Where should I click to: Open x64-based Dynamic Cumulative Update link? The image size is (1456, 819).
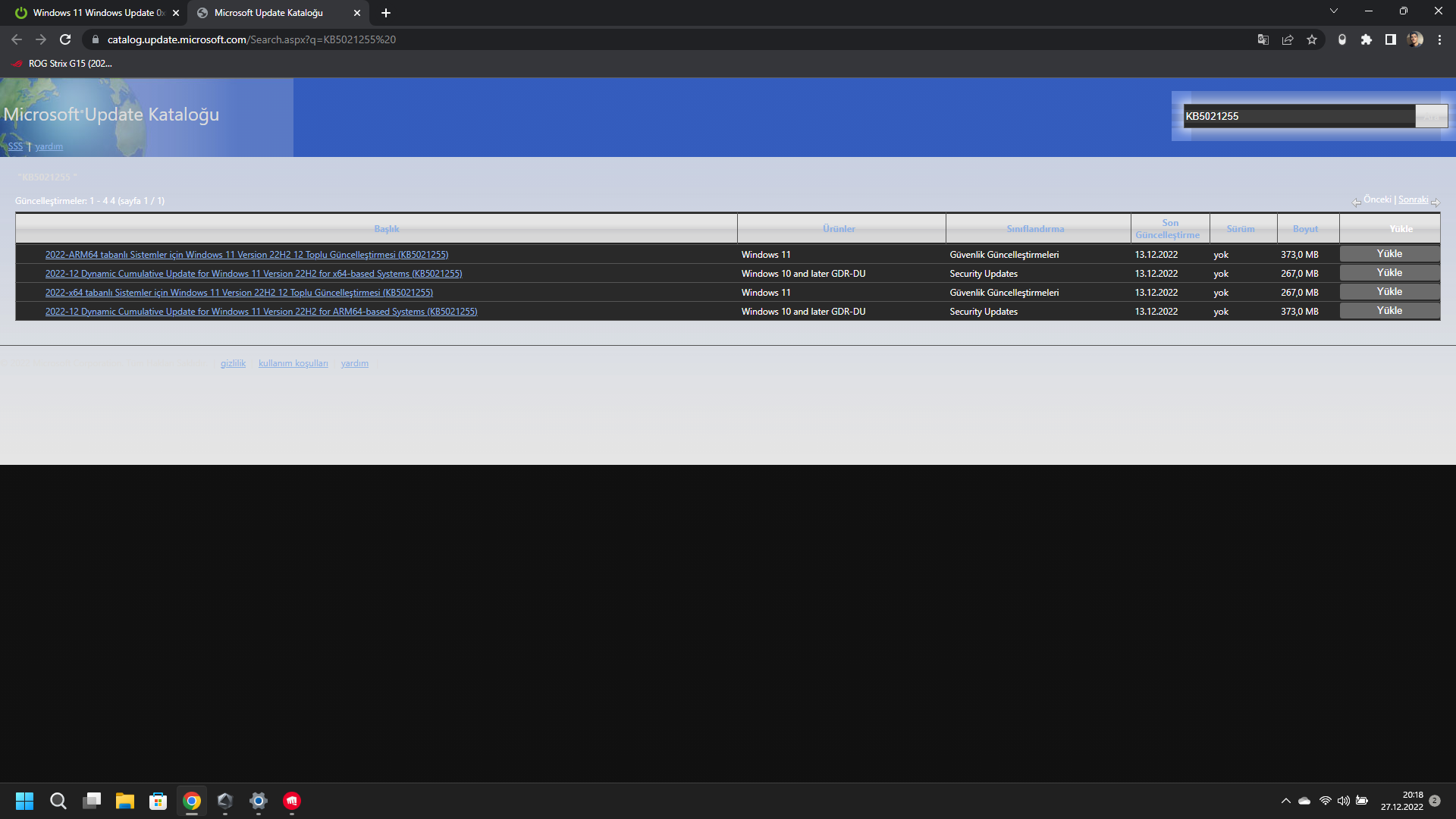(253, 274)
